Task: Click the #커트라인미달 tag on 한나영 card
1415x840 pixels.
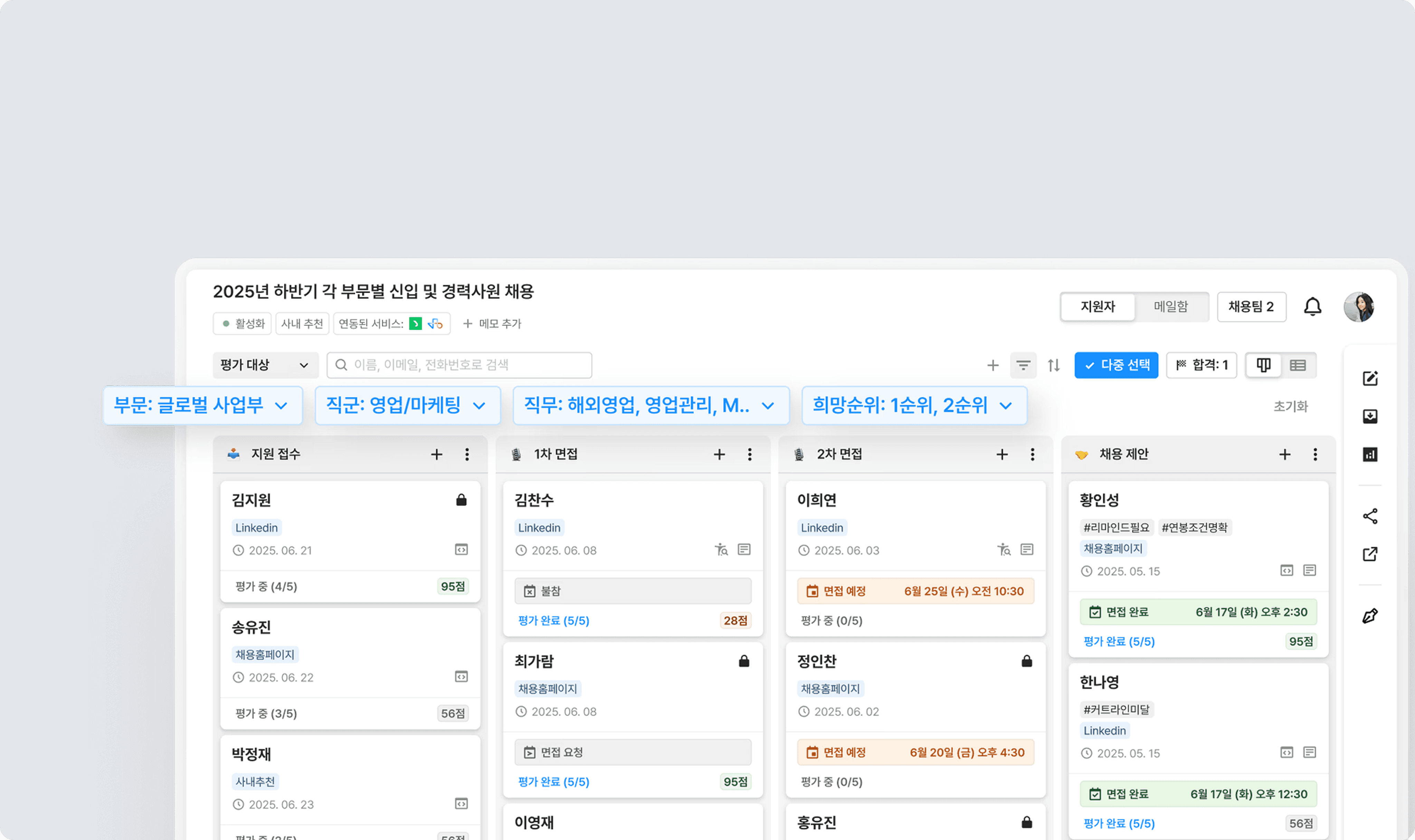Action: [1116, 709]
